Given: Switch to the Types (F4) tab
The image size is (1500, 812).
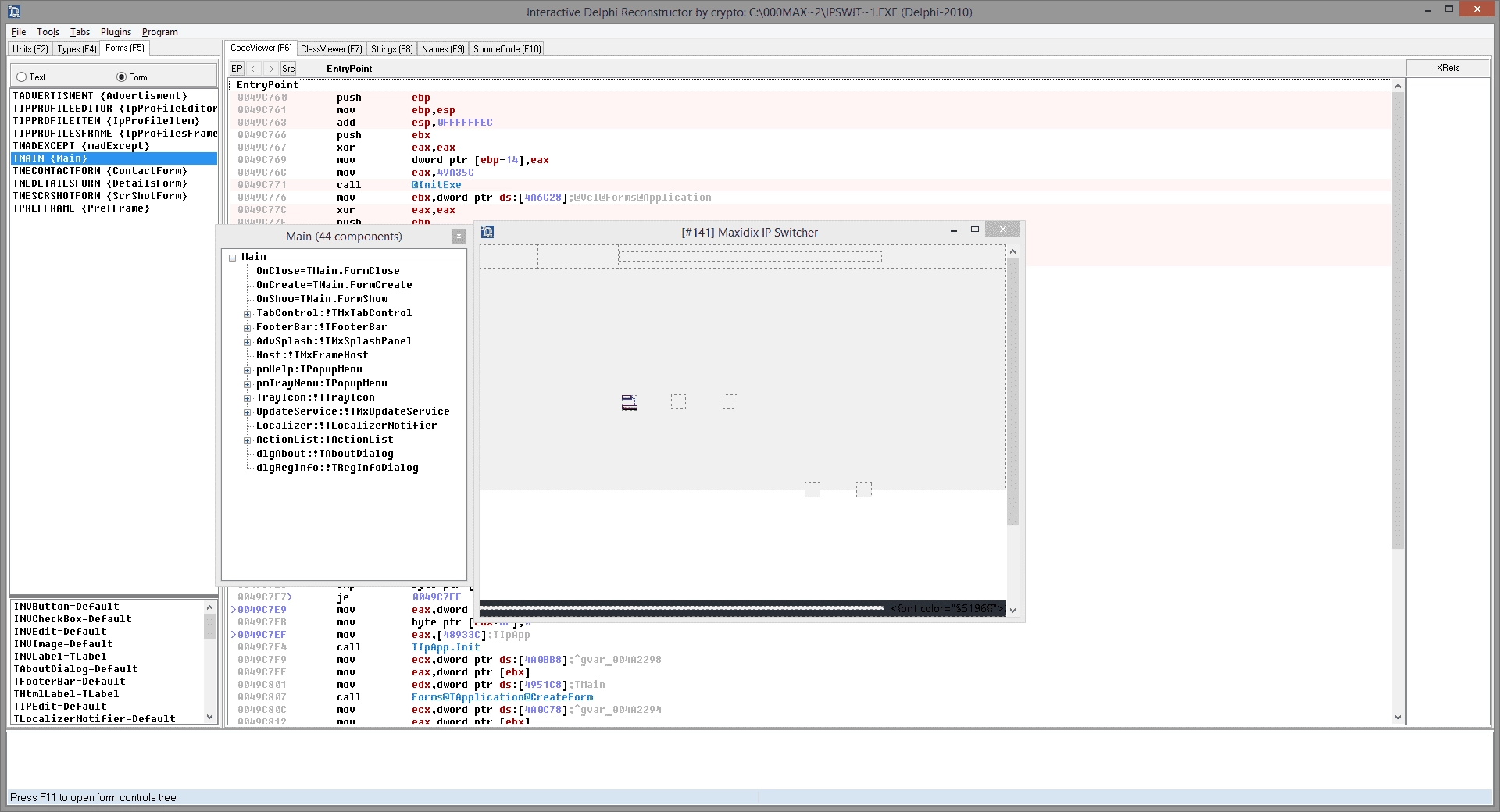Looking at the screenshot, I should pyautogui.click(x=77, y=48).
